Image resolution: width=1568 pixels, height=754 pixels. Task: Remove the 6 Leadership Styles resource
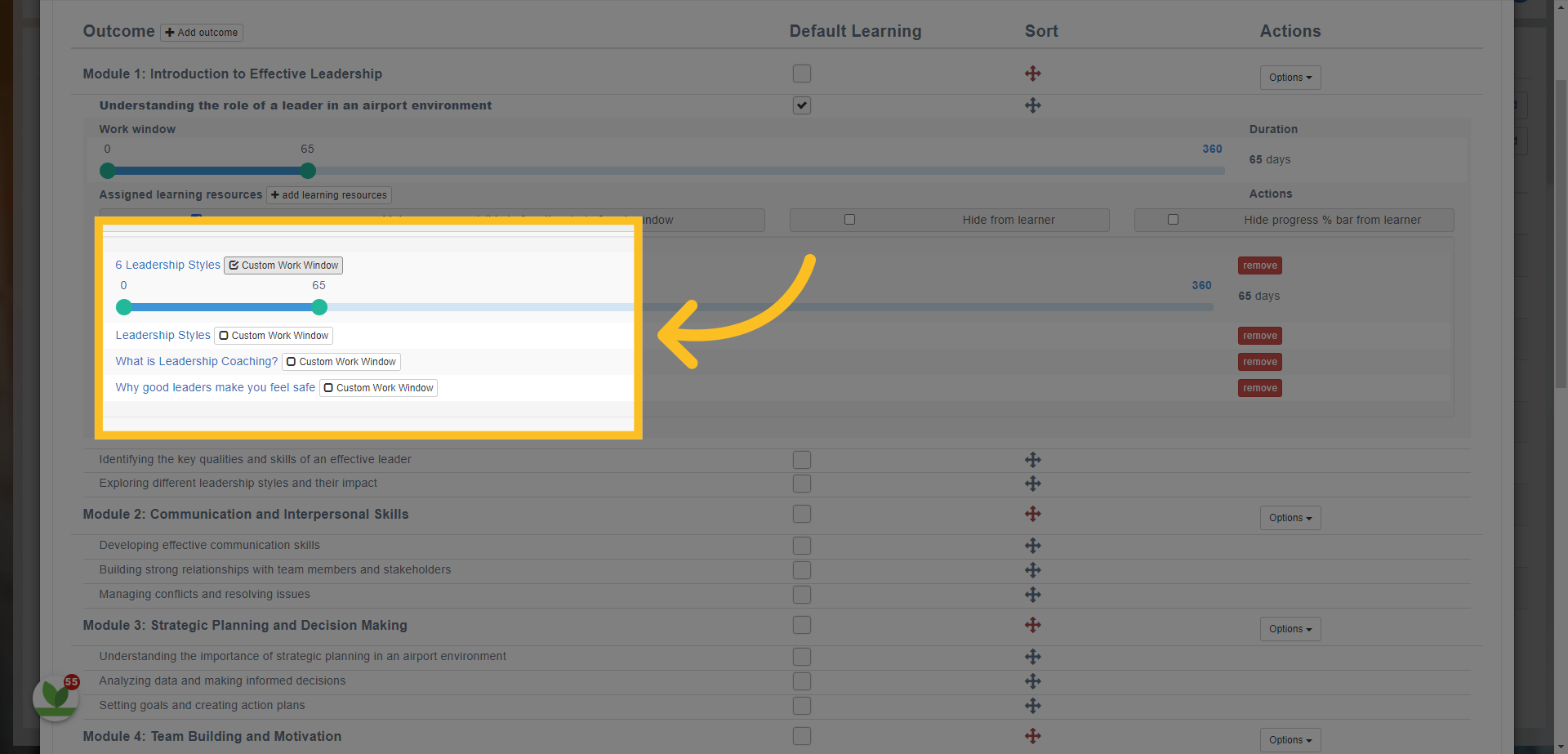coord(1260,265)
